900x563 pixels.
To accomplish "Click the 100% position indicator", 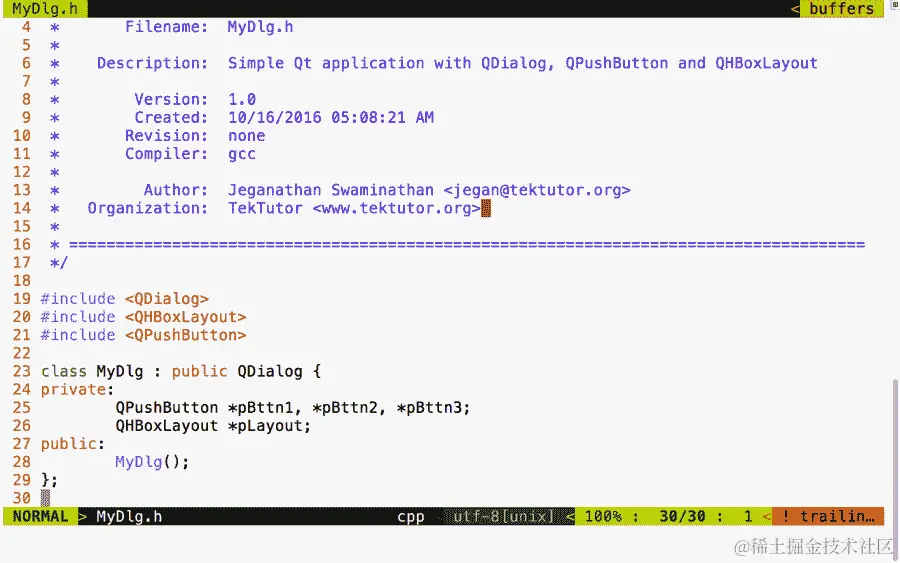I will coord(603,517).
